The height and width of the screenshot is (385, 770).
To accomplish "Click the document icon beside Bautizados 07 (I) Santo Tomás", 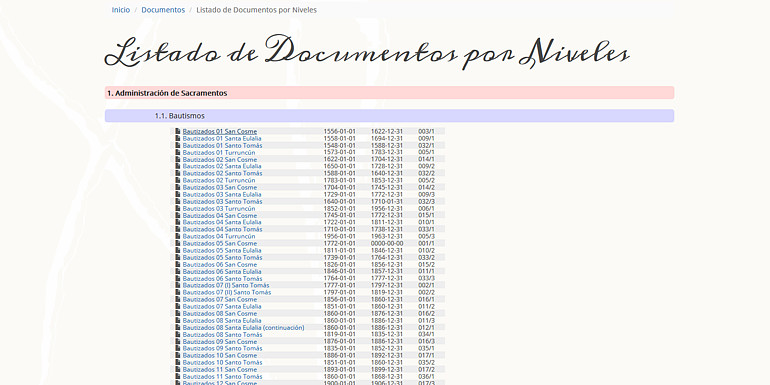I will click(178, 285).
